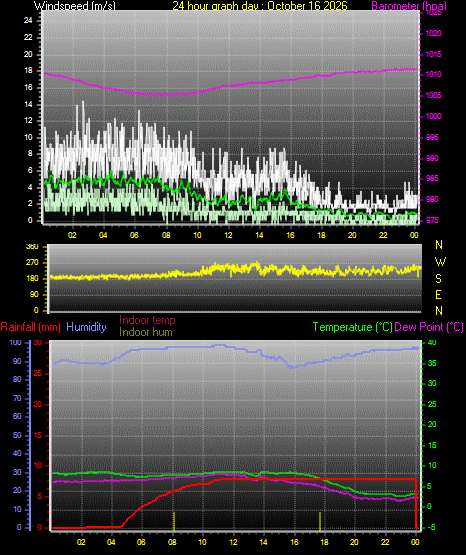Image resolution: width=466 pixels, height=555 pixels.
Task: Click the yellow marker near hour 08
Action: point(174,521)
